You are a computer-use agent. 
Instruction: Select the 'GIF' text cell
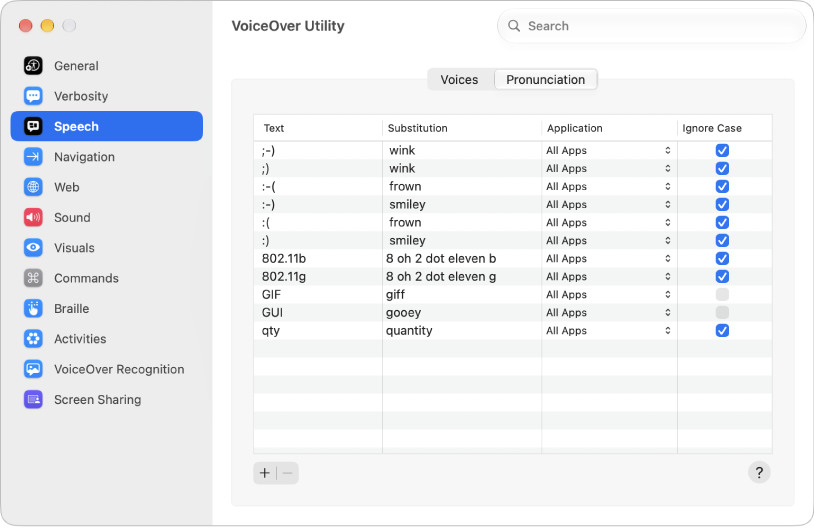[x=318, y=294]
